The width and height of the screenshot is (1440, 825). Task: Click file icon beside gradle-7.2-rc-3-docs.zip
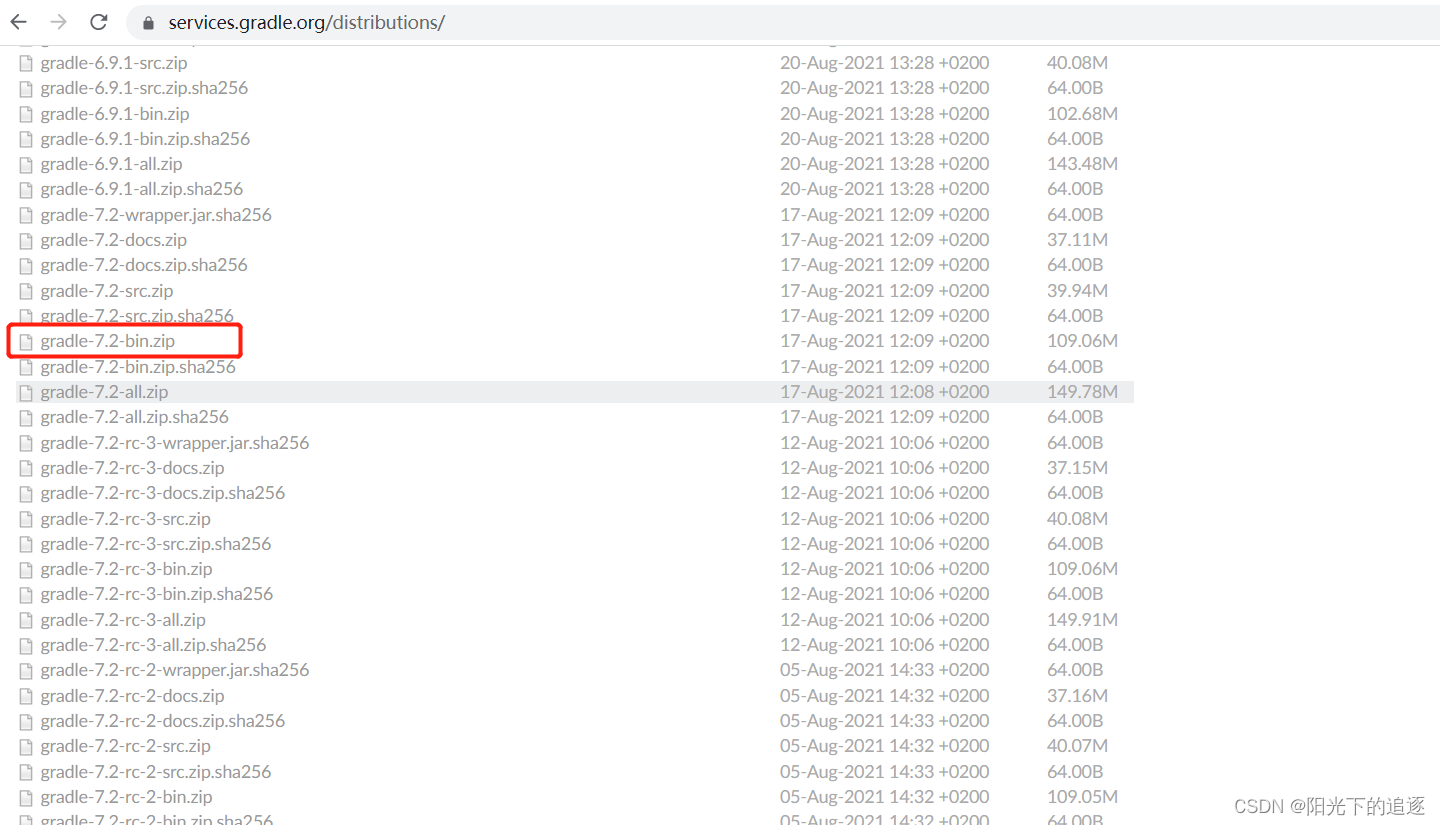click(x=26, y=468)
